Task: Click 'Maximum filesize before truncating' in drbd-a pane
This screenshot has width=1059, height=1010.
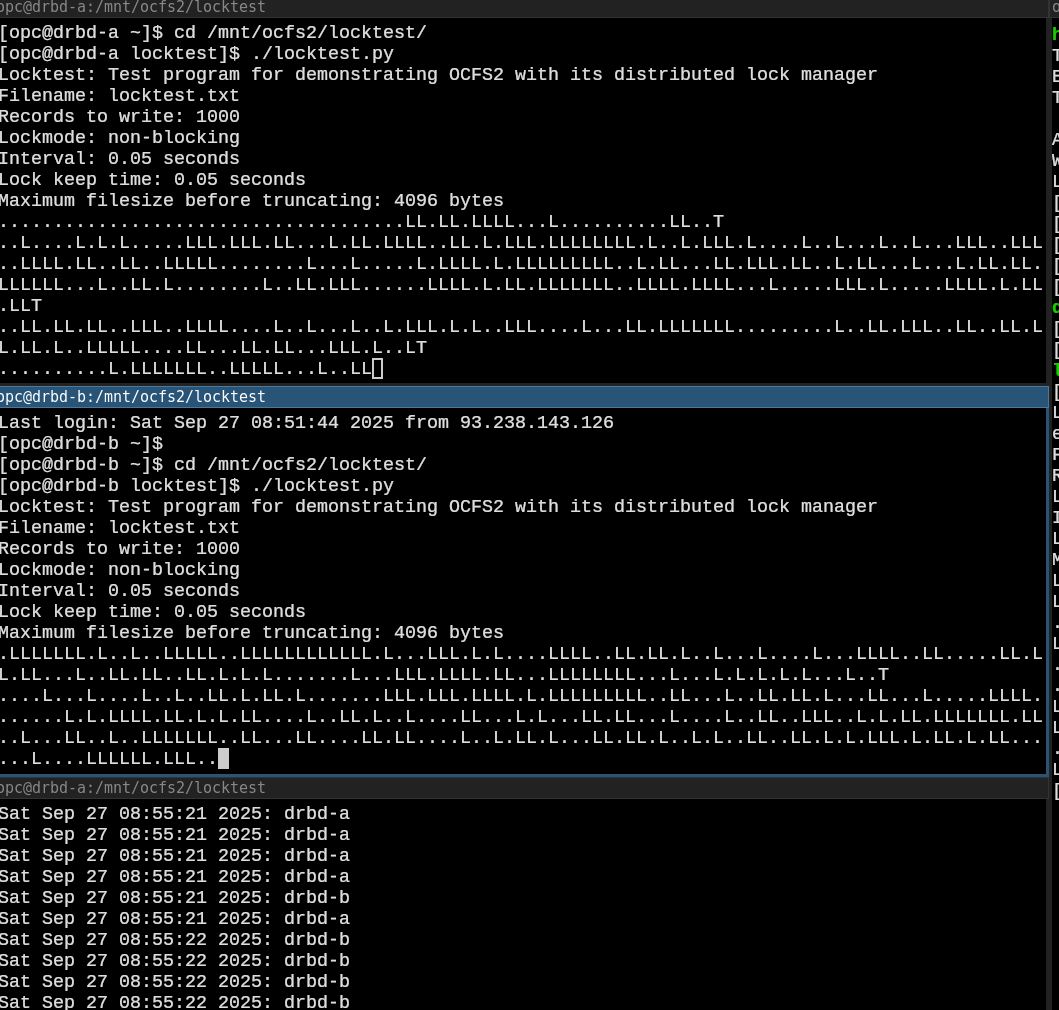Action: coord(251,200)
